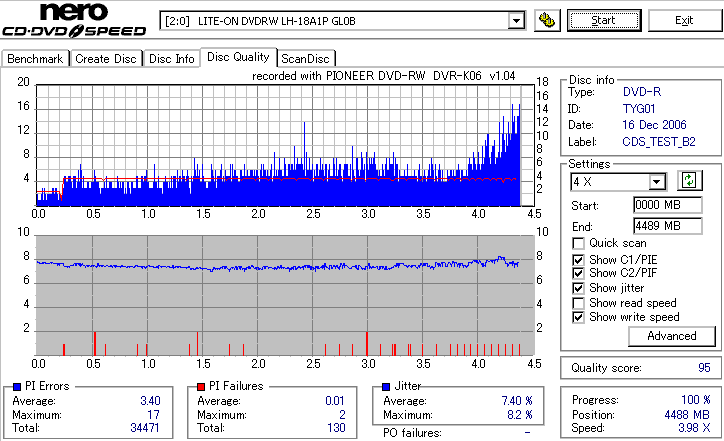Click the recorded with PIONEER DVD-RW text
Viewport: 724px width, 441px height.
pos(384,76)
